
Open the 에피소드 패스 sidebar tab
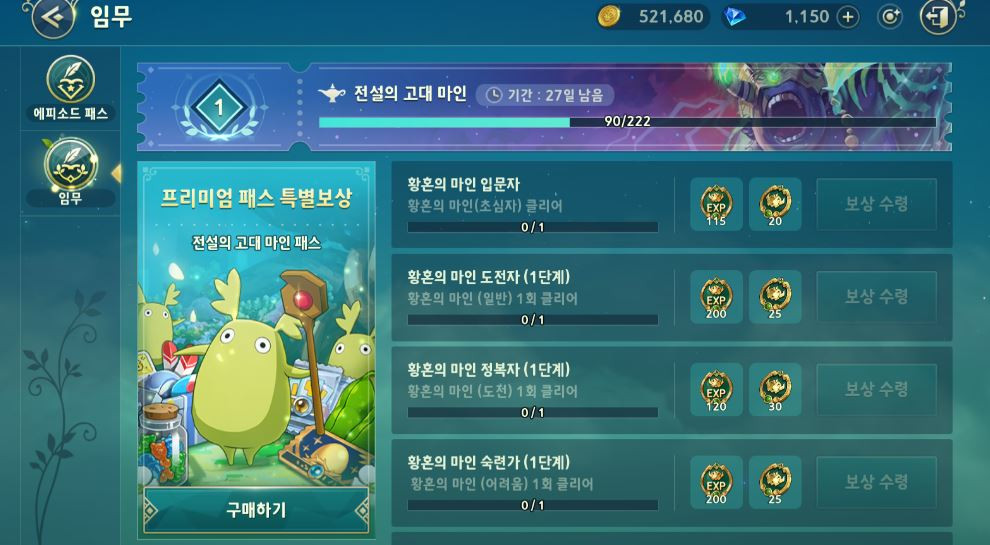pos(71,88)
